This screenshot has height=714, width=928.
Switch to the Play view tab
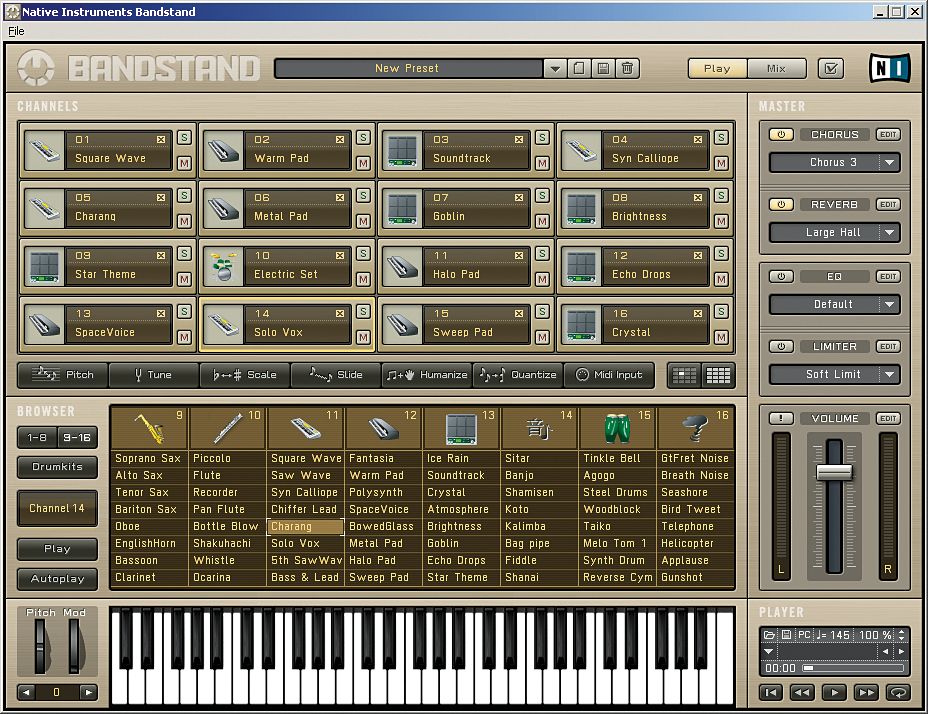(717, 69)
